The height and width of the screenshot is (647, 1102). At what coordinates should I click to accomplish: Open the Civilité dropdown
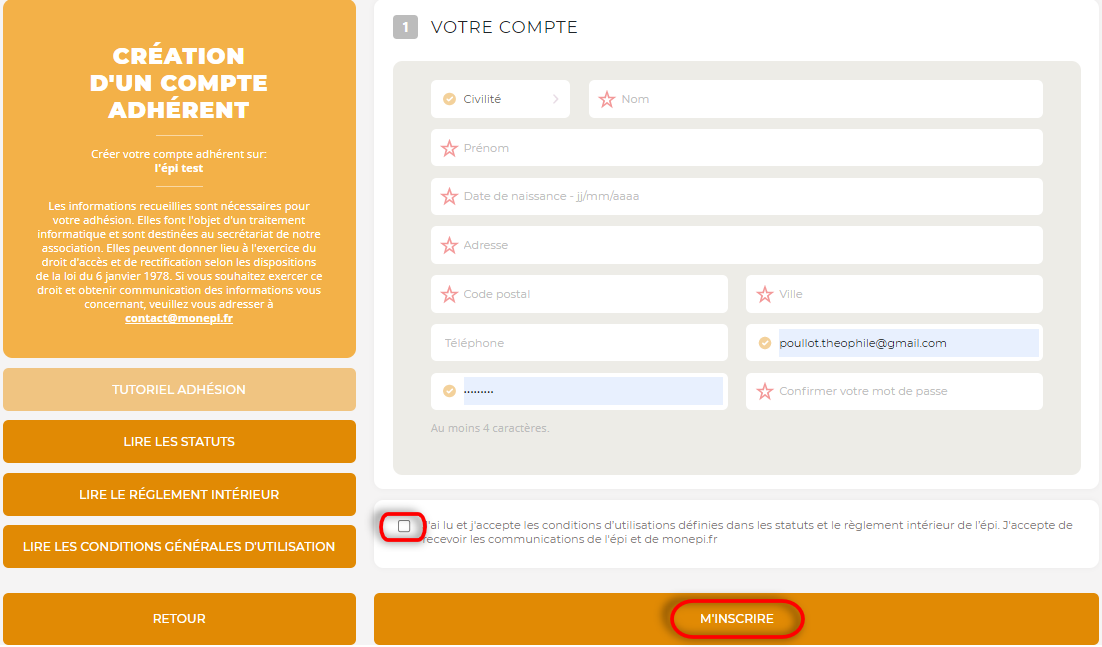[x=501, y=99]
